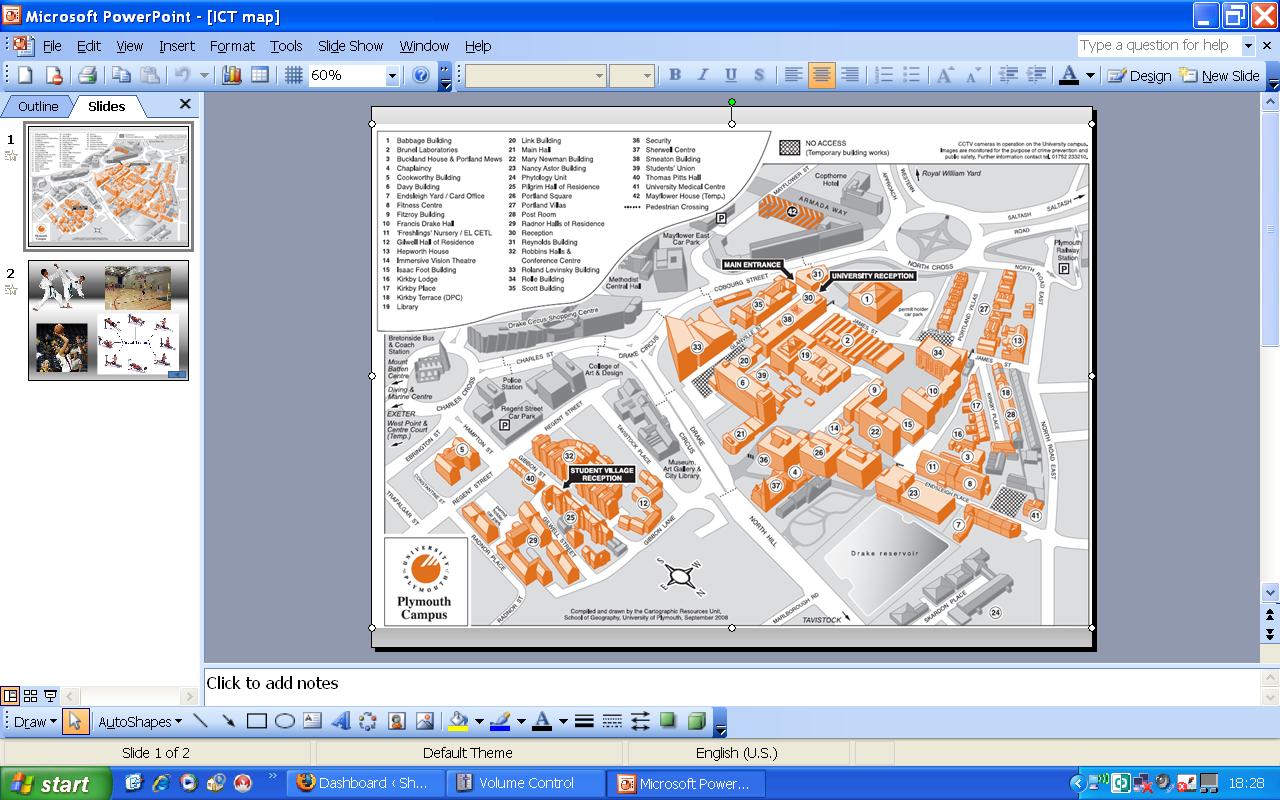Toggle the Select Objects pointer tool
The height and width of the screenshot is (800, 1280).
pos(75,721)
